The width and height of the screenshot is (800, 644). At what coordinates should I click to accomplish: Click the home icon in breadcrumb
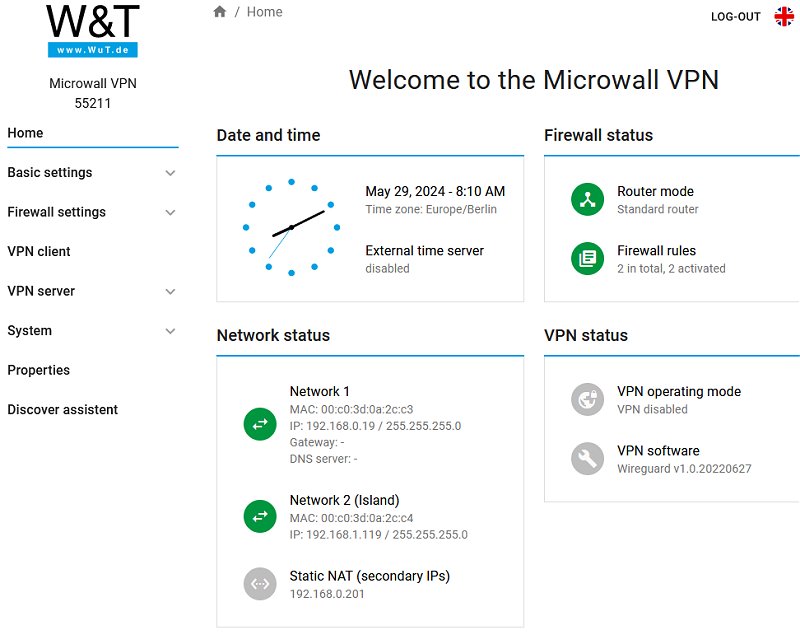click(x=220, y=12)
